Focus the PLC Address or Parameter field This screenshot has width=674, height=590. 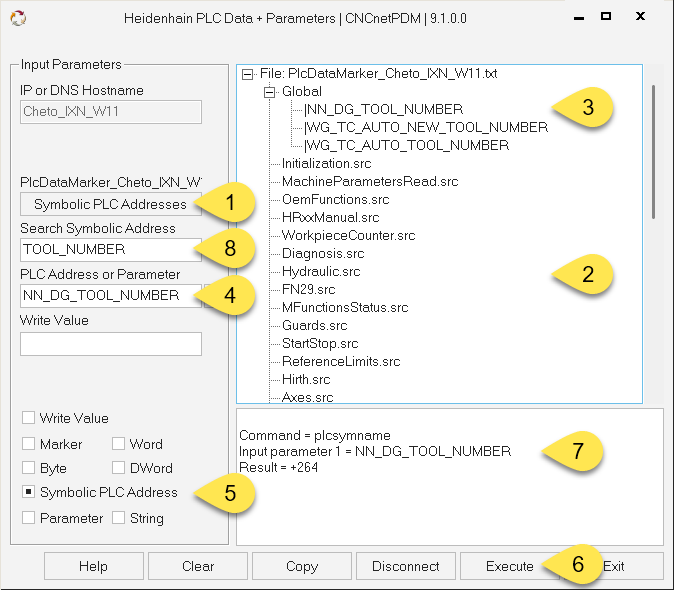pos(110,296)
